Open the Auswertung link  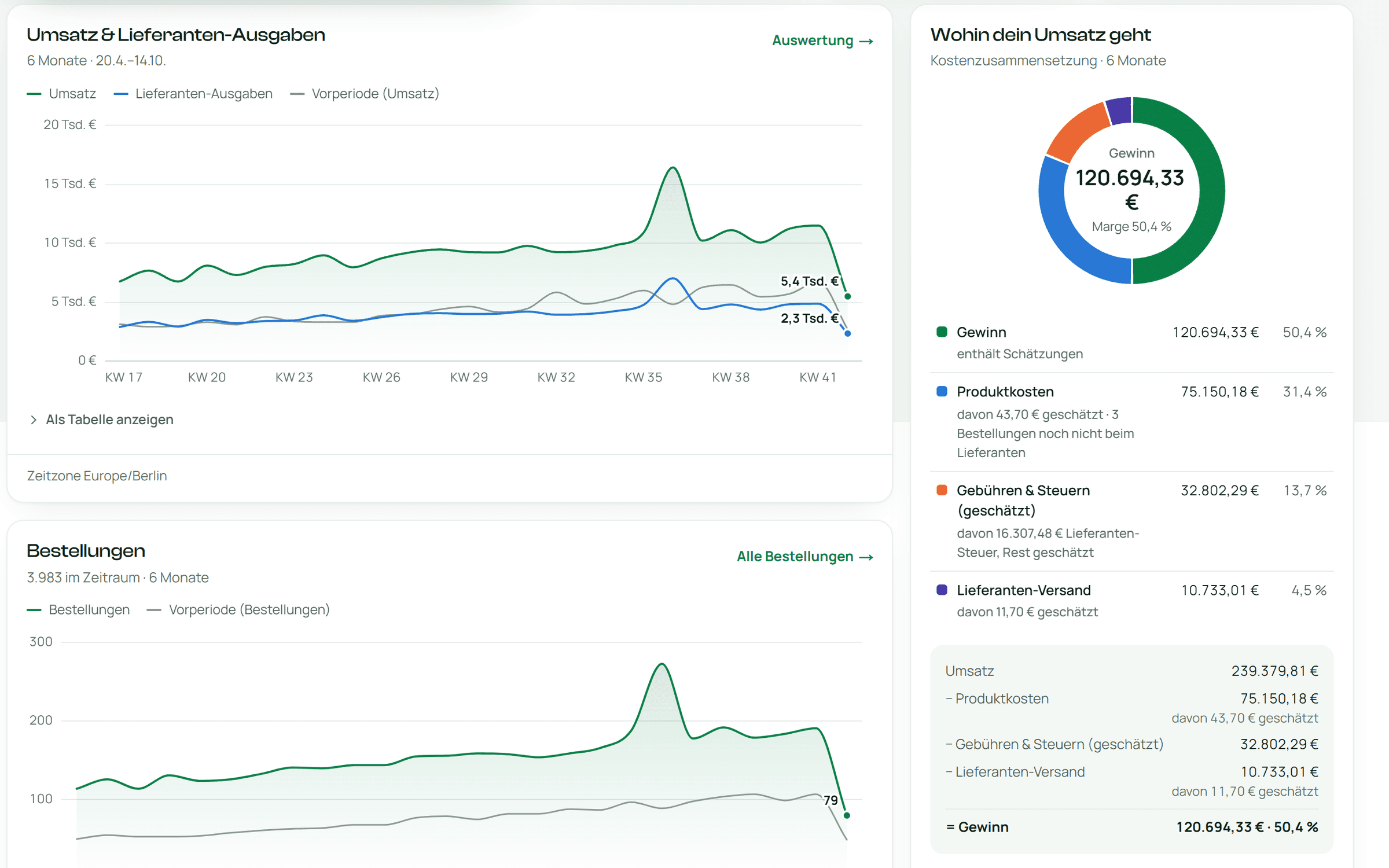[x=822, y=41]
